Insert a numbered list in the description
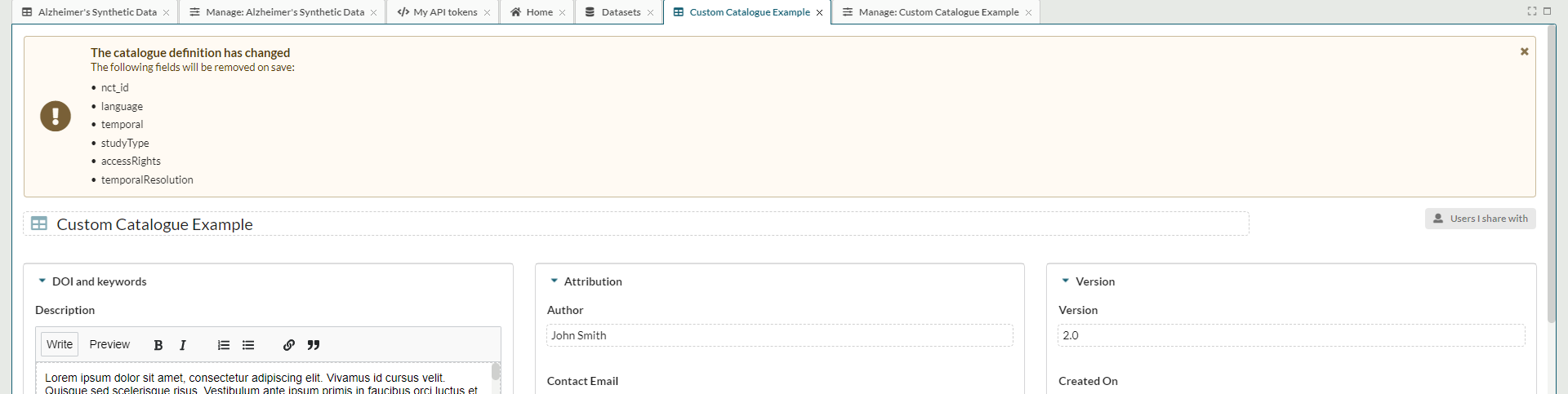1568x394 pixels. pyautogui.click(x=224, y=345)
